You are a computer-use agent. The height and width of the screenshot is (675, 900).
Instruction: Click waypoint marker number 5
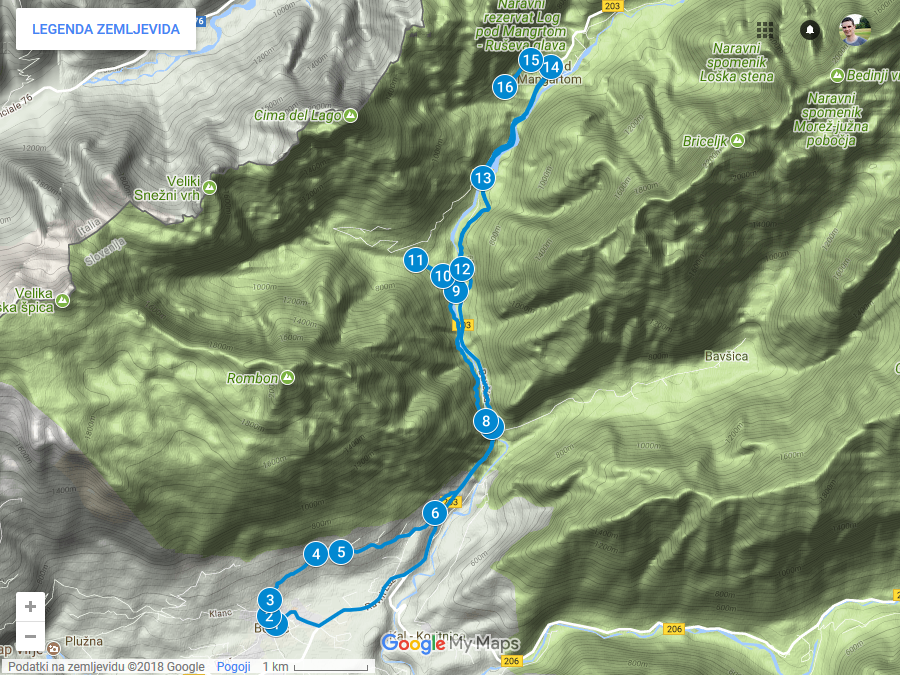click(342, 552)
